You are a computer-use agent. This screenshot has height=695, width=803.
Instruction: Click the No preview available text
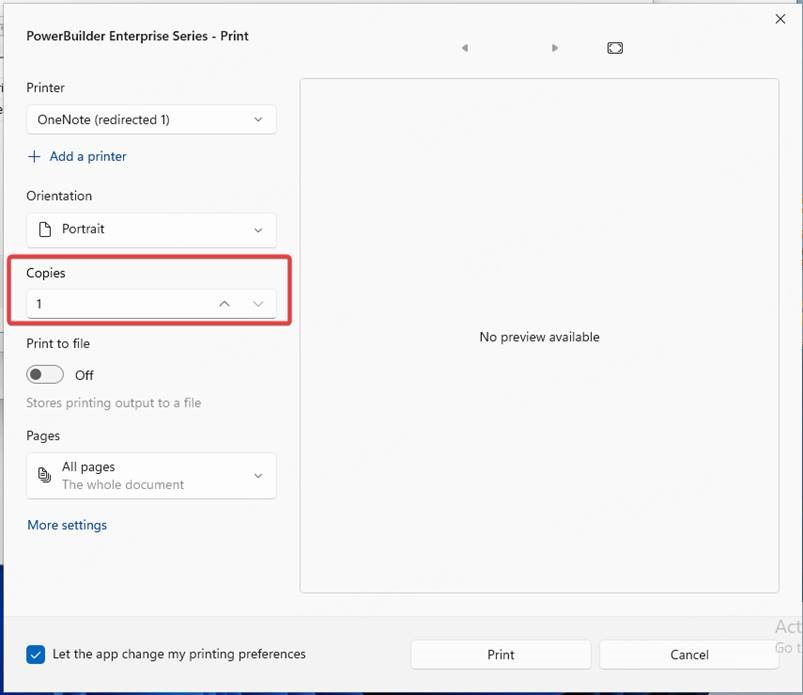coord(539,337)
